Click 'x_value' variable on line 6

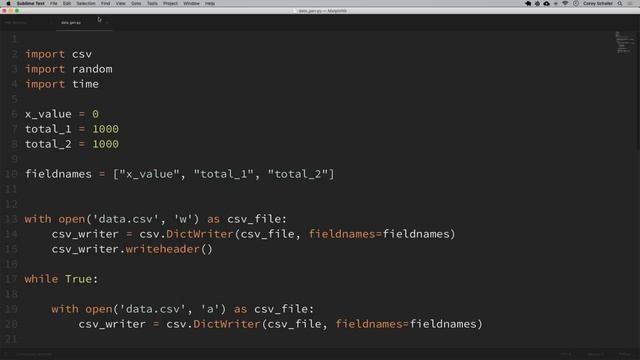[x=48, y=114]
